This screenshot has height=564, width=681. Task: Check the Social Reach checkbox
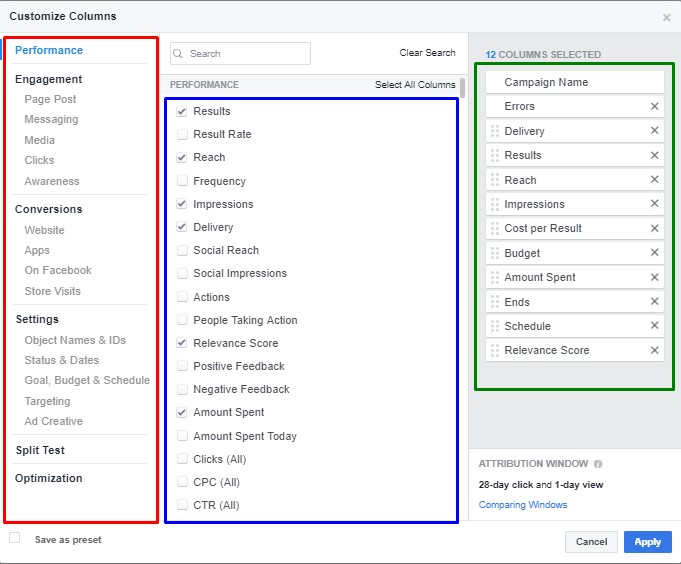pos(182,250)
